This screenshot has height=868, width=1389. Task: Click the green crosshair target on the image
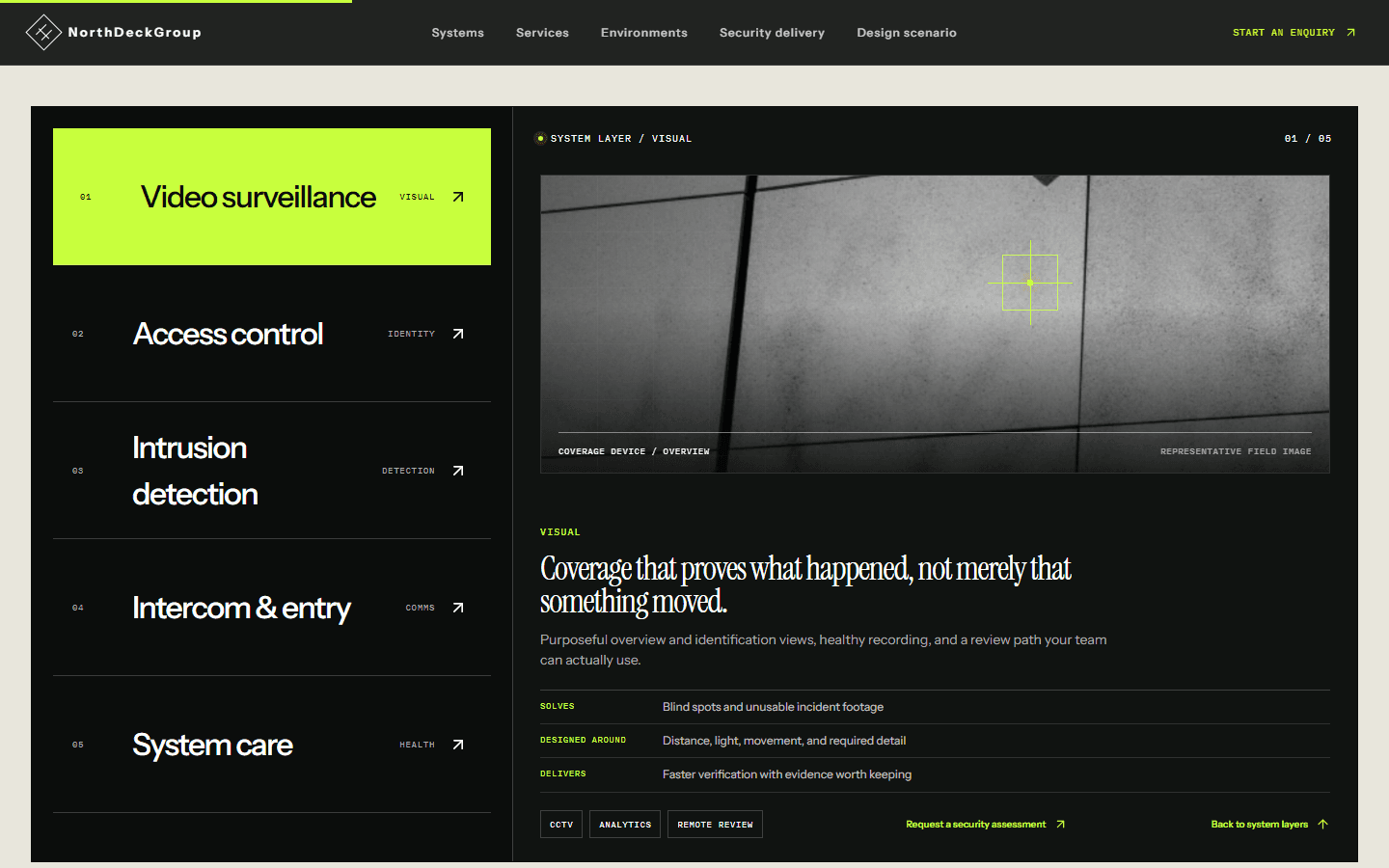pyautogui.click(x=1030, y=283)
